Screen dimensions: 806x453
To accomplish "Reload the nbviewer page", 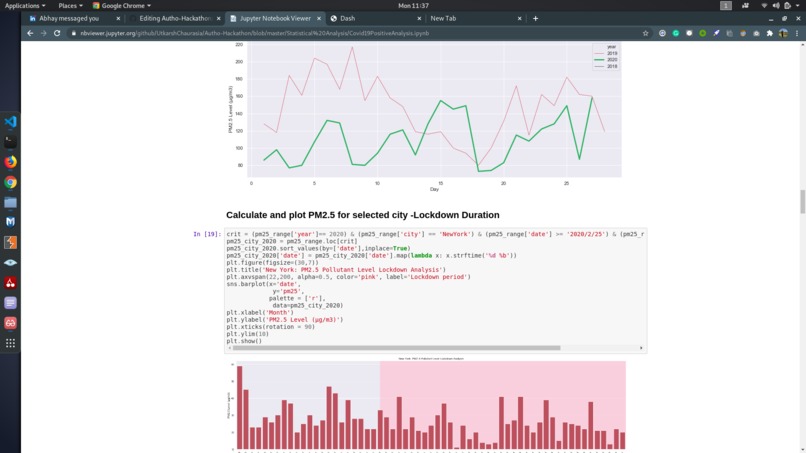I will (57, 33).
